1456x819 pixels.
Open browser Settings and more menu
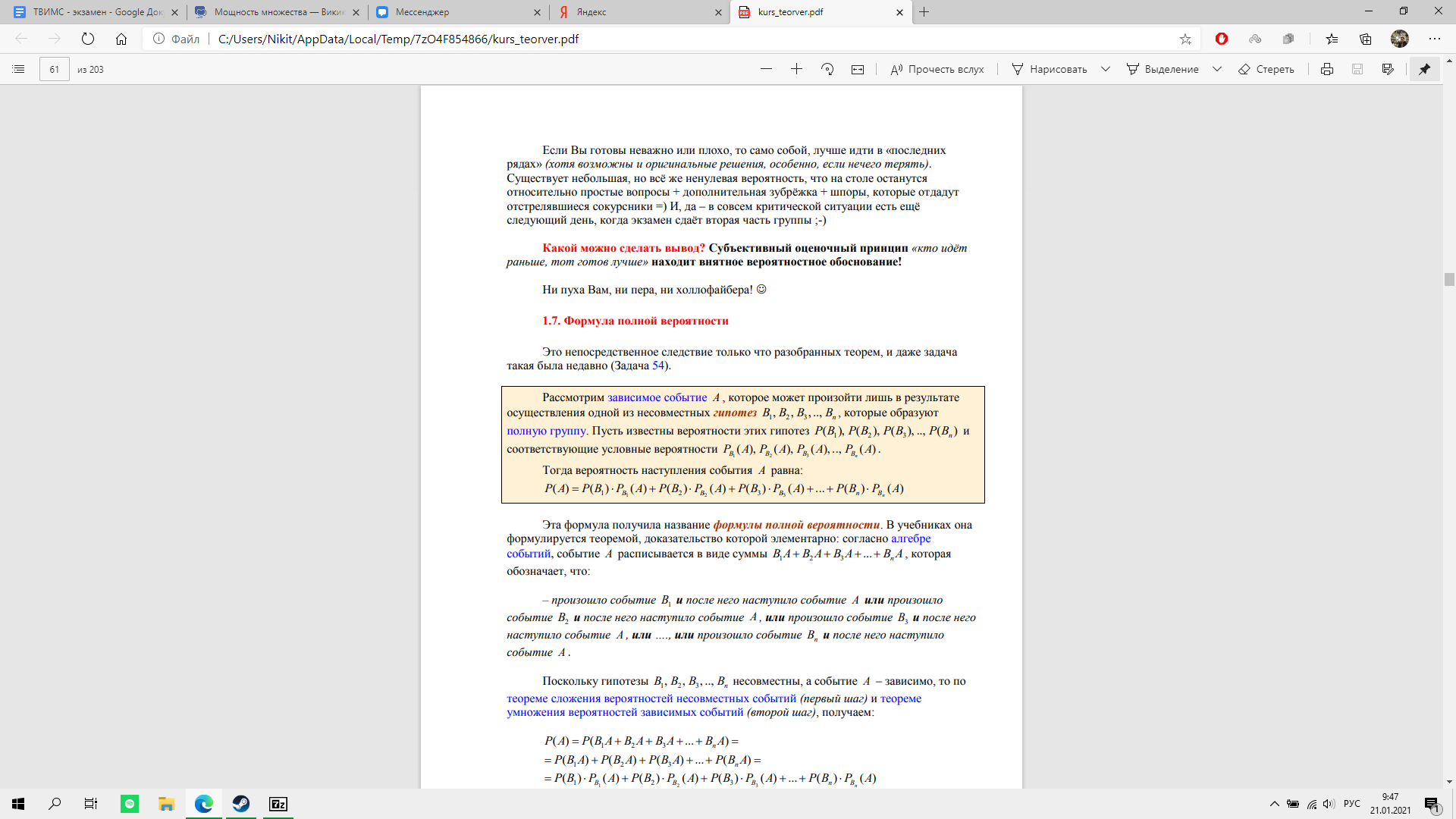[1434, 39]
